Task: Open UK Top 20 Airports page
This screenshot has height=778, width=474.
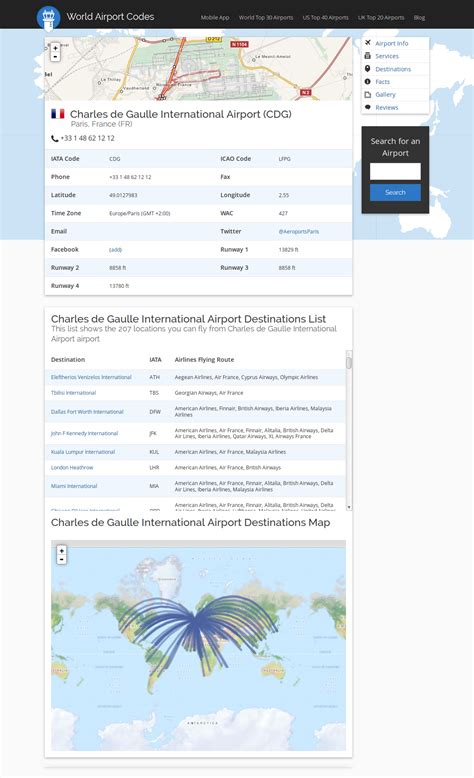Action: click(381, 17)
